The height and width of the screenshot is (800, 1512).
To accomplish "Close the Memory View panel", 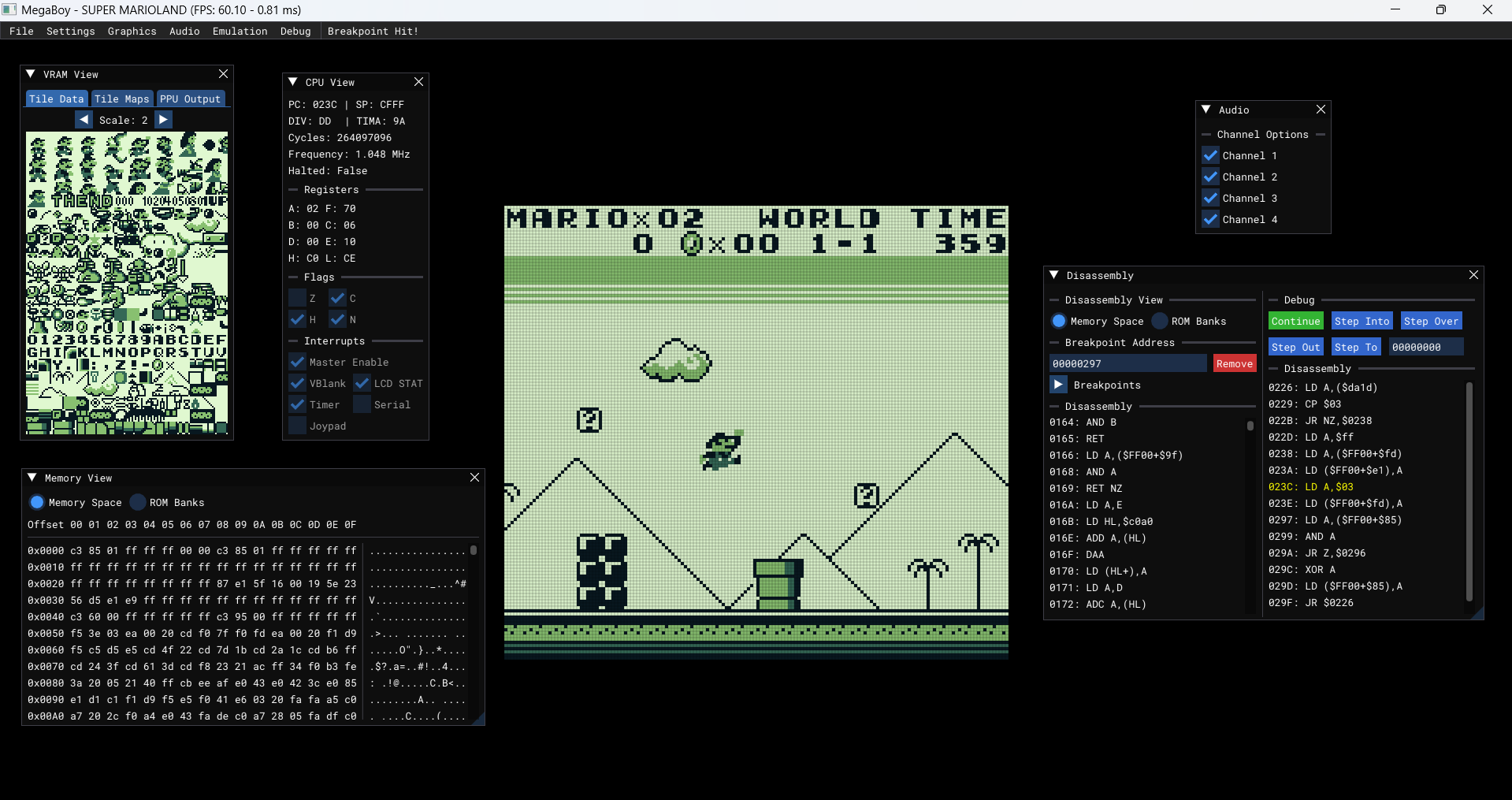I will 474,478.
